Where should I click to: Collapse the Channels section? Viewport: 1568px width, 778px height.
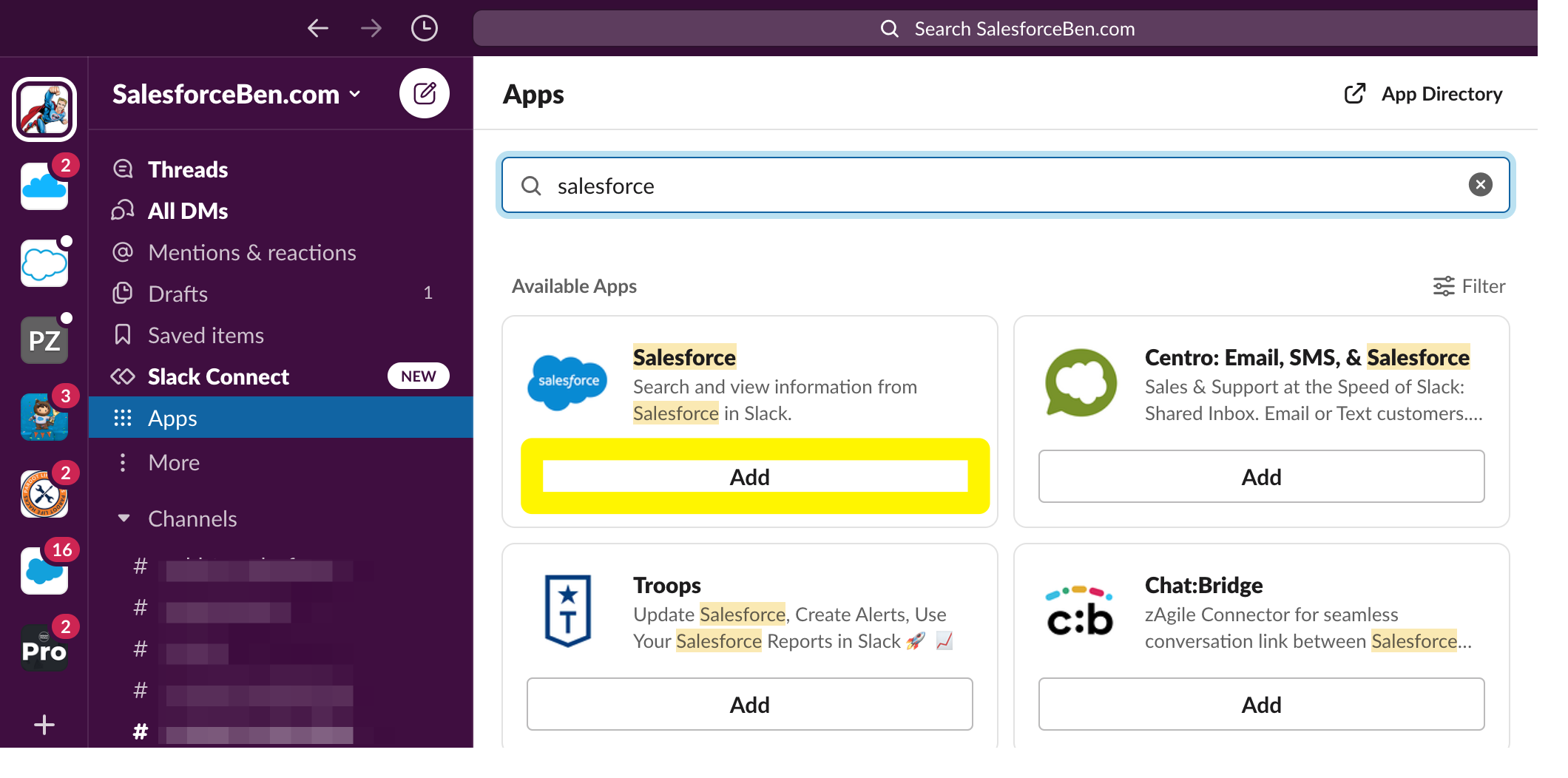point(124,518)
